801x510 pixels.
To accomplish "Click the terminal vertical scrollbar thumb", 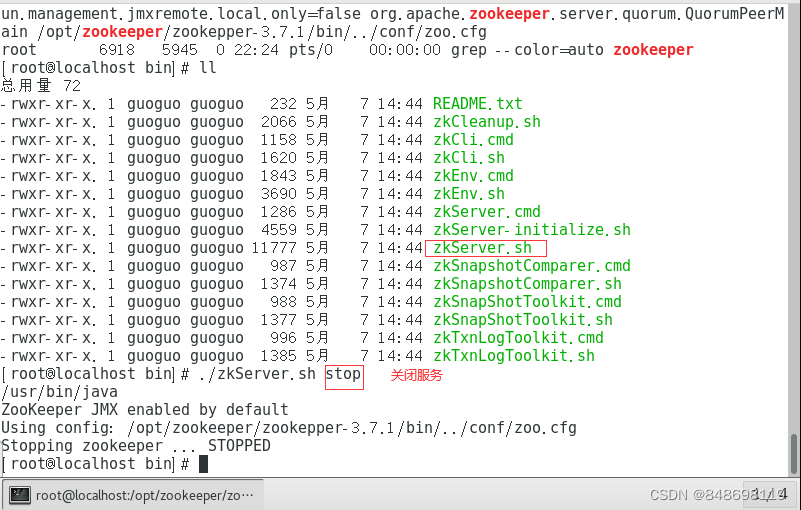I will click(793, 454).
